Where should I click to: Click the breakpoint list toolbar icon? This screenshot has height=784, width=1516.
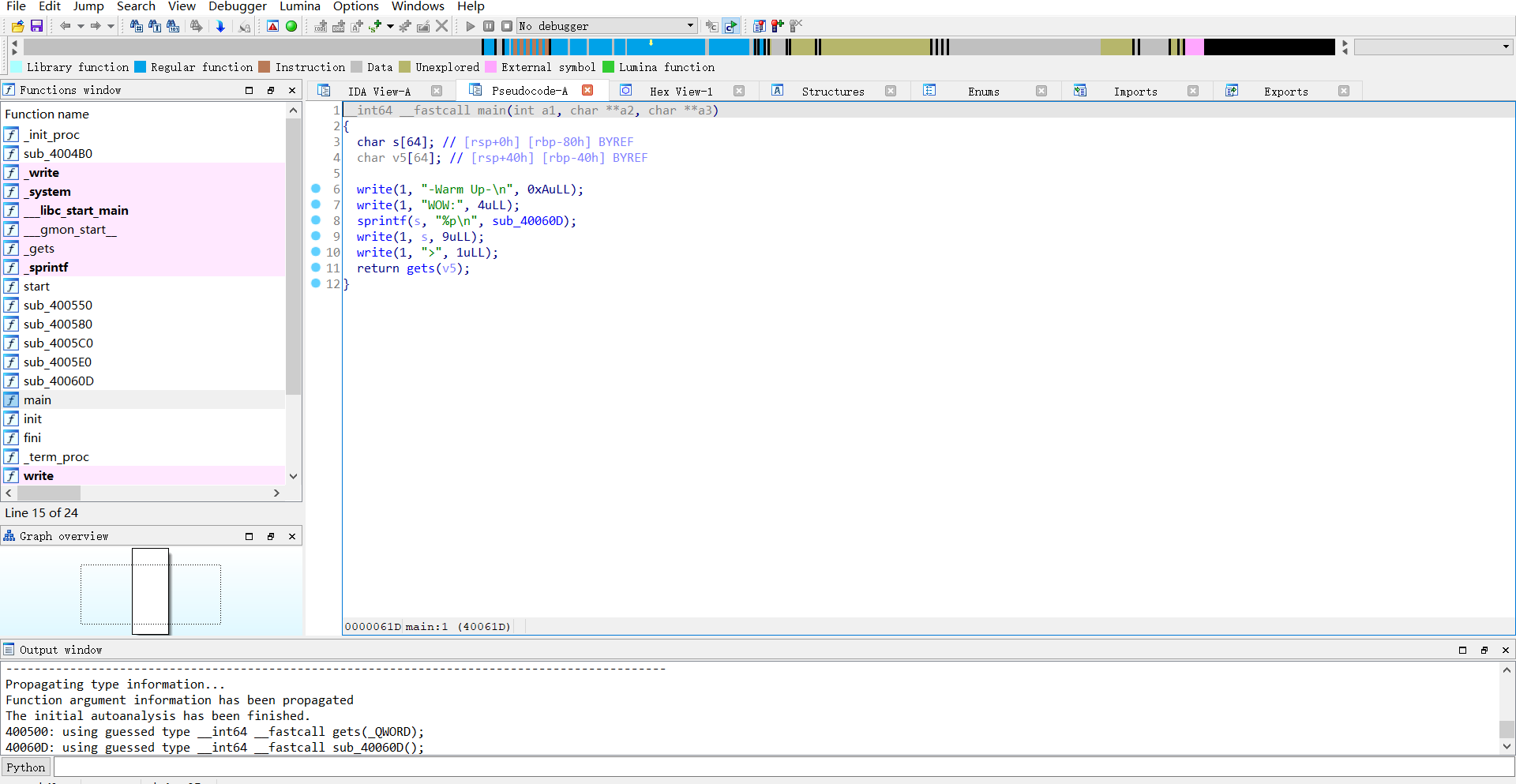(760, 26)
